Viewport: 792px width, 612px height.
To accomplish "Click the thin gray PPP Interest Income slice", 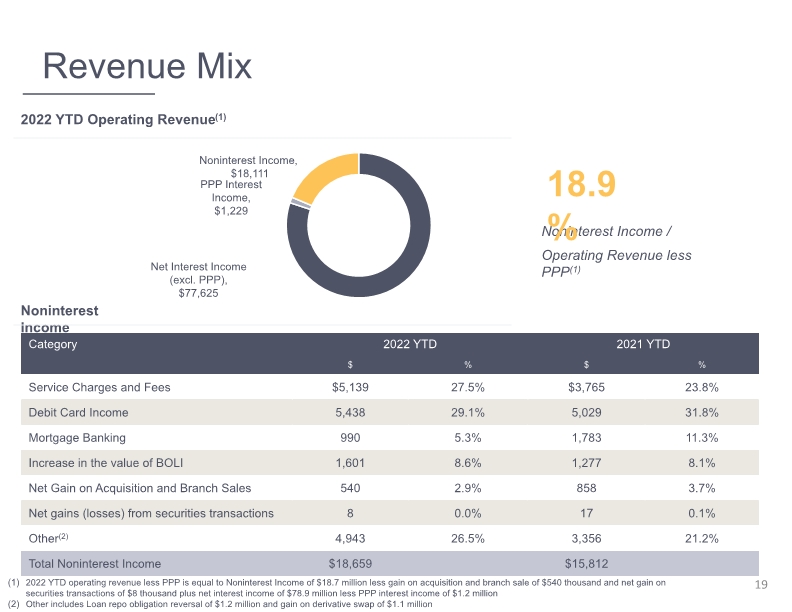I will [301, 203].
